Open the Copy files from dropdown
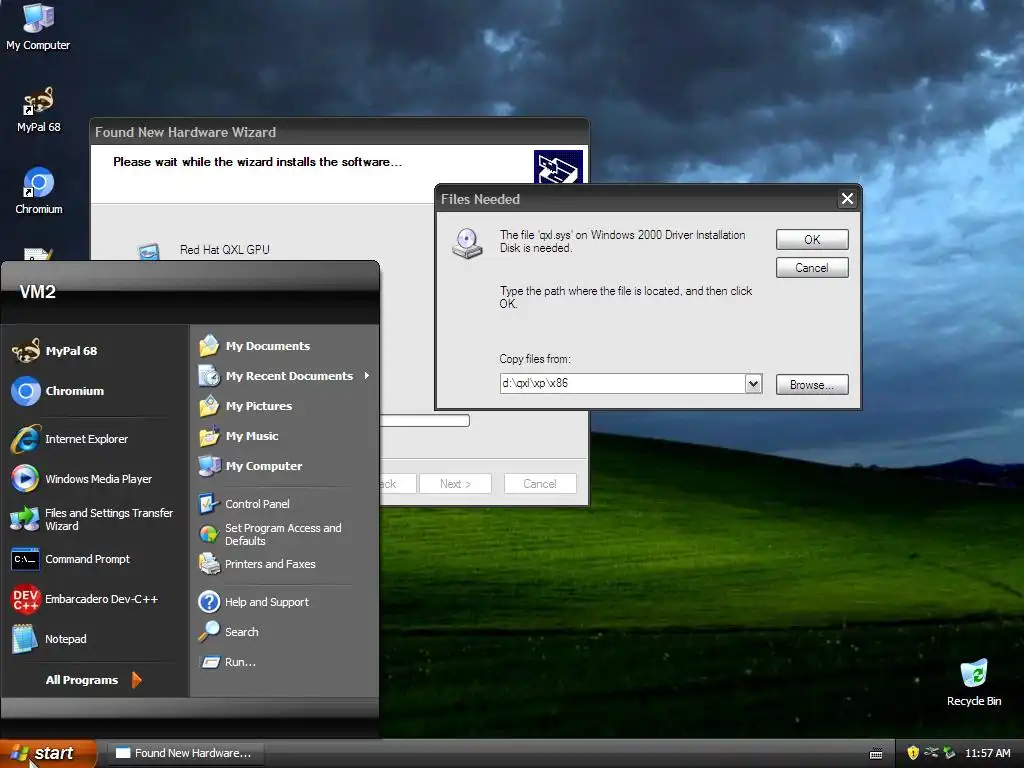The height and width of the screenshot is (768, 1024). pyautogui.click(x=753, y=383)
